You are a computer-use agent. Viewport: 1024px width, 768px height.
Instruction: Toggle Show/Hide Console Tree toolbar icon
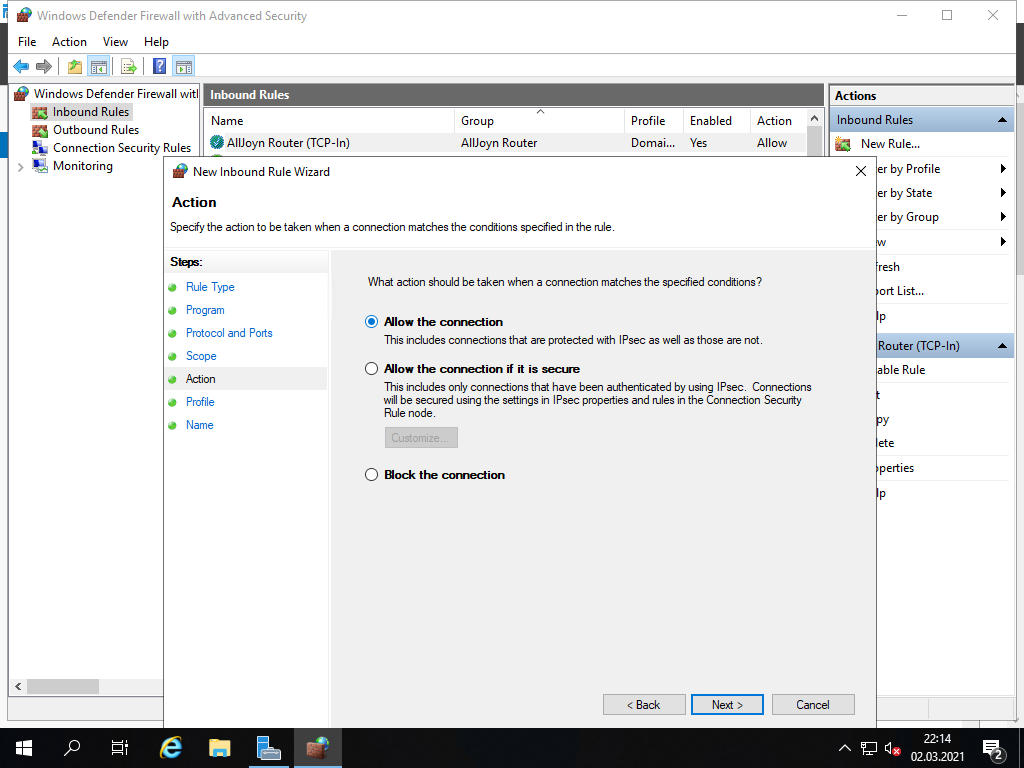coord(98,67)
